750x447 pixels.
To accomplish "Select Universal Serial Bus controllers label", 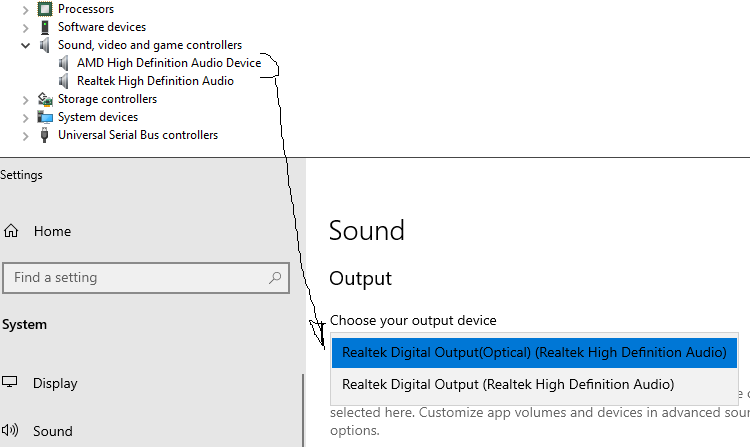I will pyautogui.click(x=138, y=135).
